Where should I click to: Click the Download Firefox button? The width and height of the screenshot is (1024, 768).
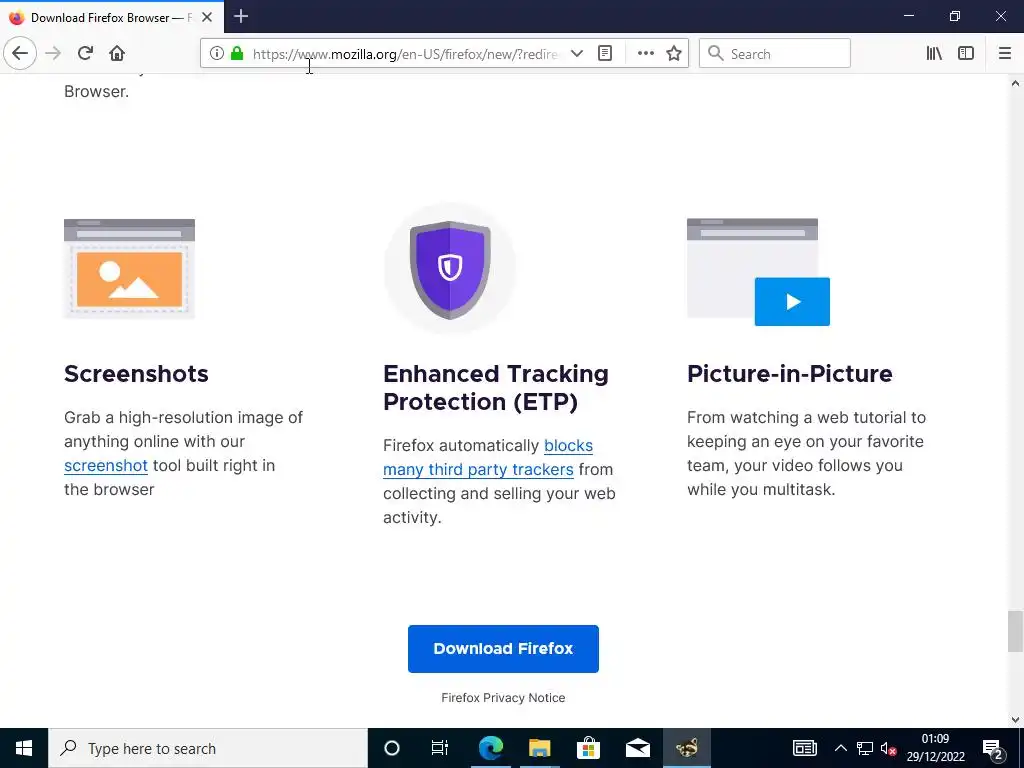click(x=503, y=648)
